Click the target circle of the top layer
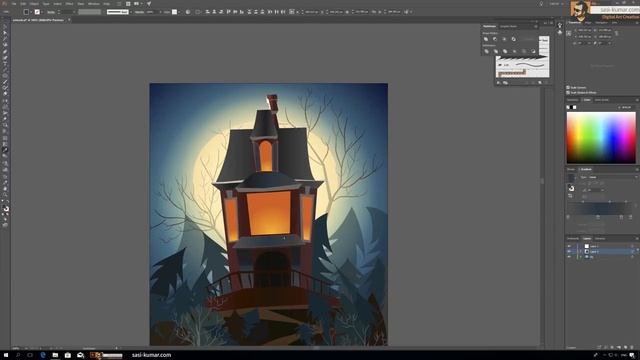The image size is (640, 360). pyautogui.click(x=632, y=246)
